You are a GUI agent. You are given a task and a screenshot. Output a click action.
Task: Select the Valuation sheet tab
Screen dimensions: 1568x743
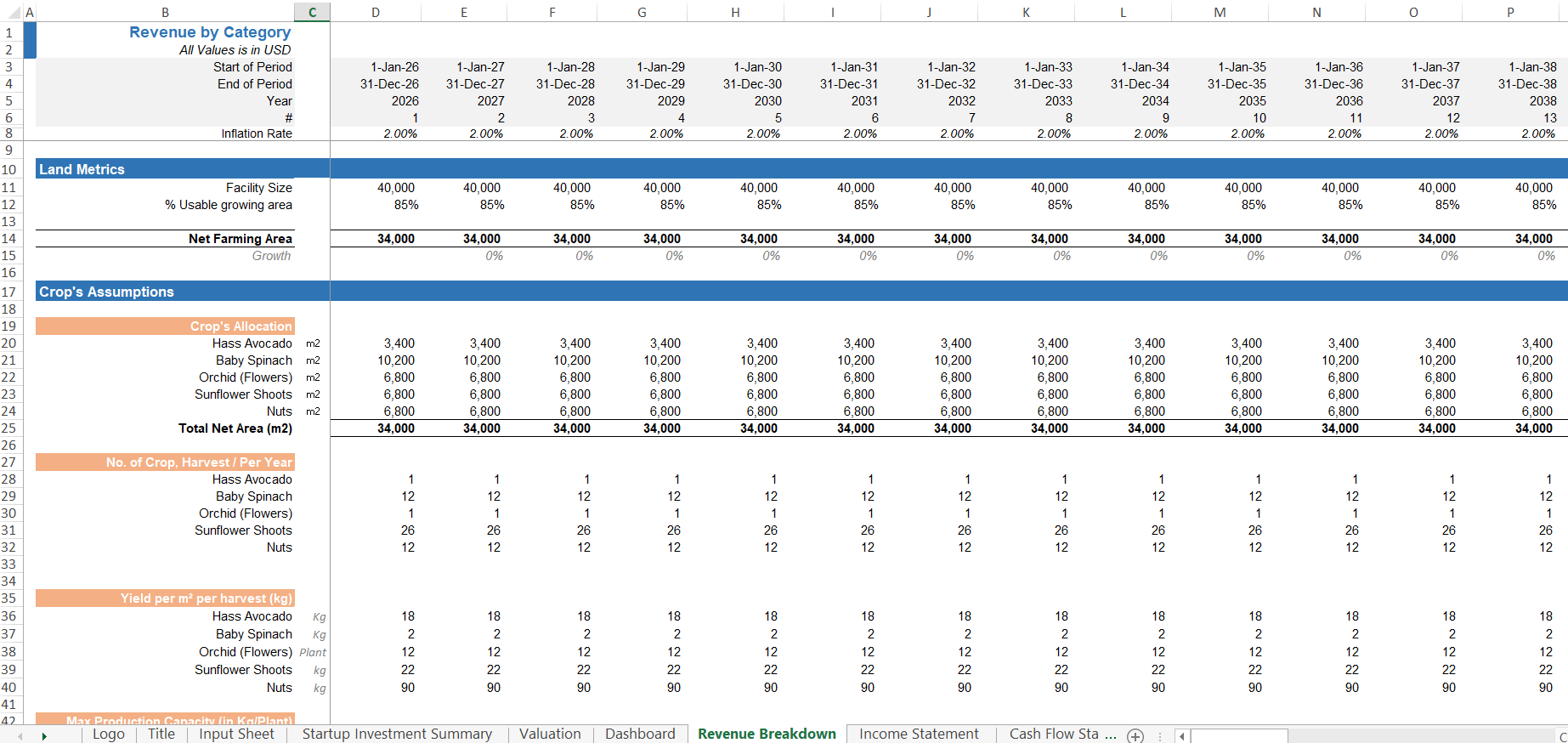550,734
